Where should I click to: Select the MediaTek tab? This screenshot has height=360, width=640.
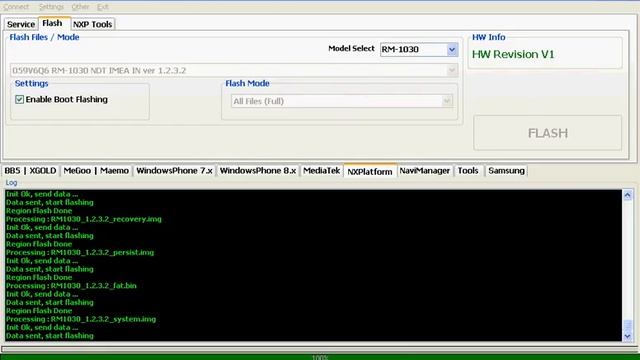(x=322, y=171)
